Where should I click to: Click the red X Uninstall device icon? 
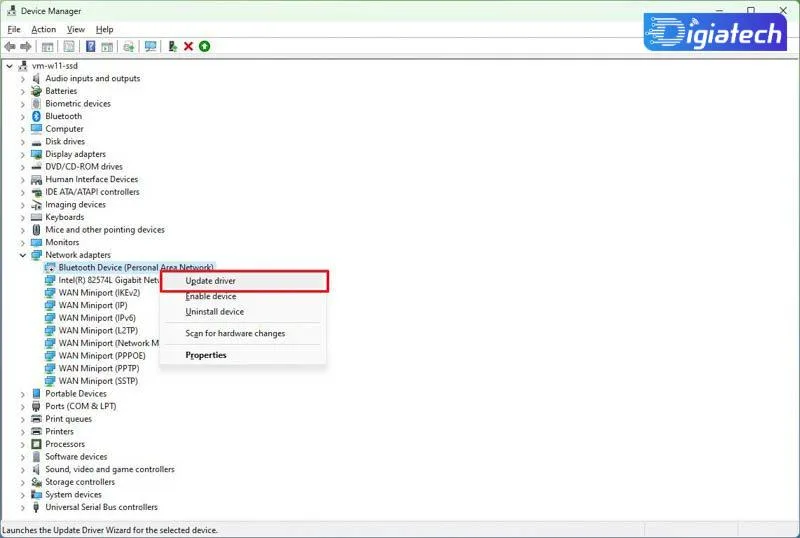coord(188,46)
